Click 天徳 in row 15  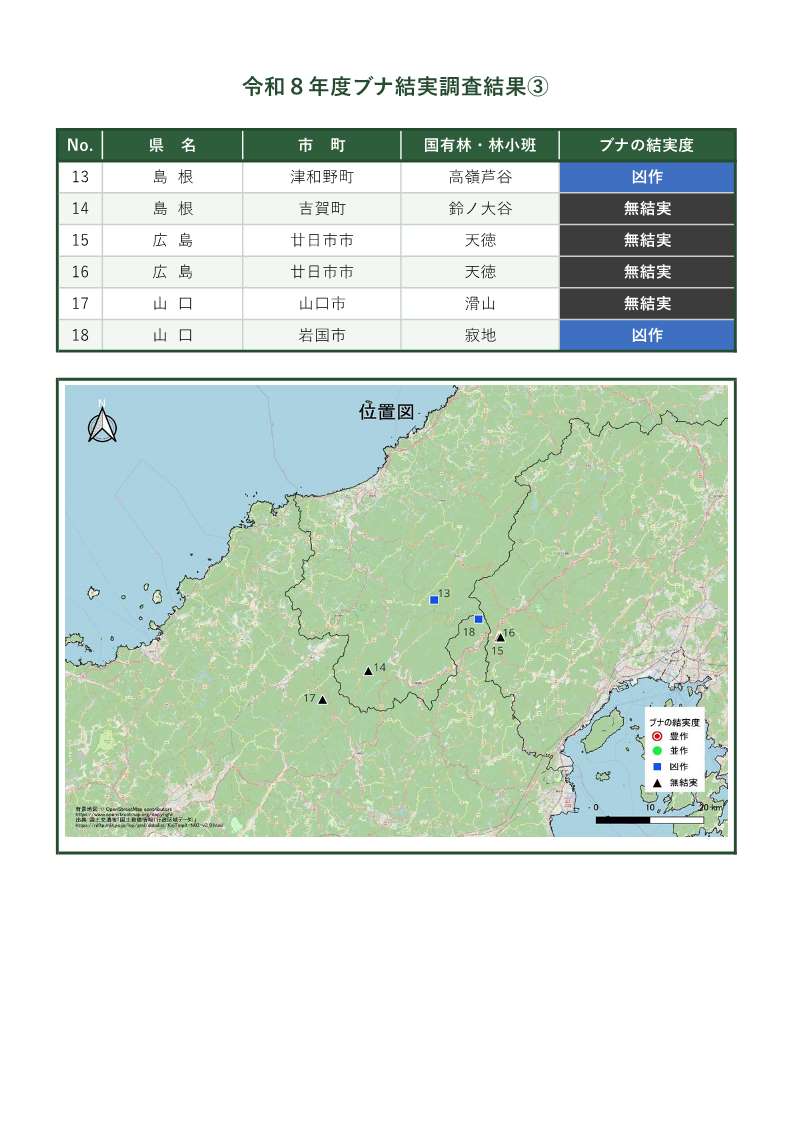(x=480, y=240)
